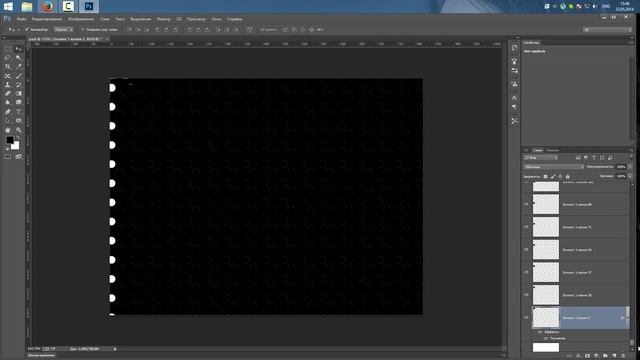Screen dimensions: 640x360
Task: Select the Rectangular Marquee tool
Action: coord(7,49)
